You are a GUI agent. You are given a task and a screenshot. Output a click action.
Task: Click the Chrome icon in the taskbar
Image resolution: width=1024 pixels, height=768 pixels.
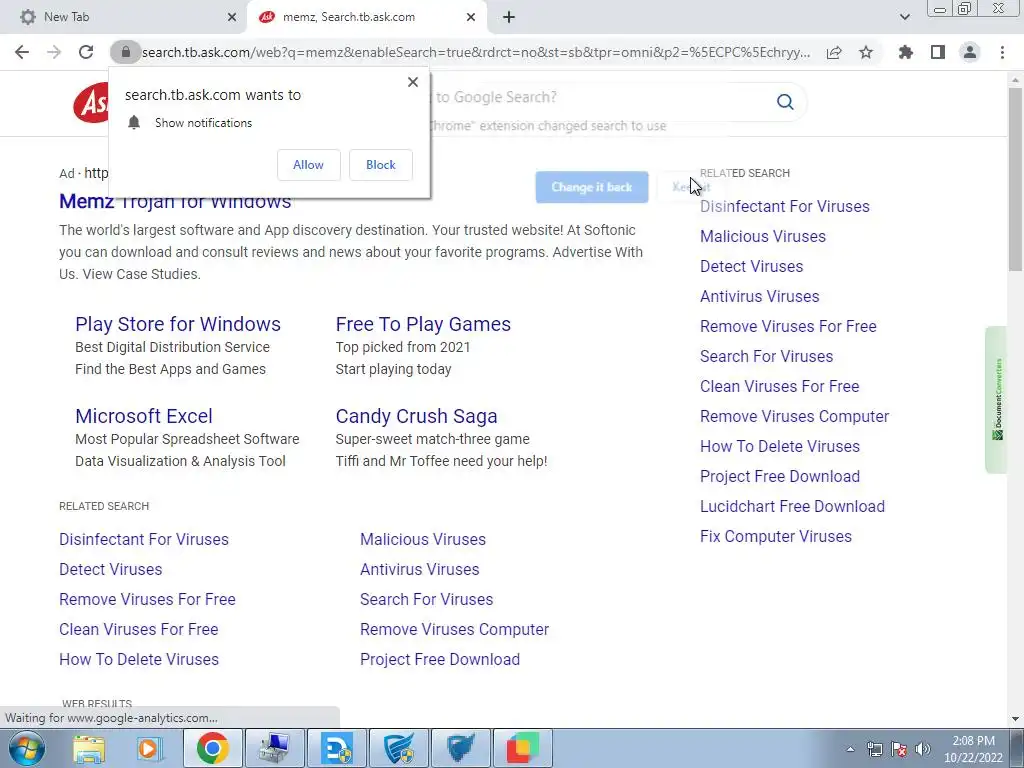coord(213,748)
